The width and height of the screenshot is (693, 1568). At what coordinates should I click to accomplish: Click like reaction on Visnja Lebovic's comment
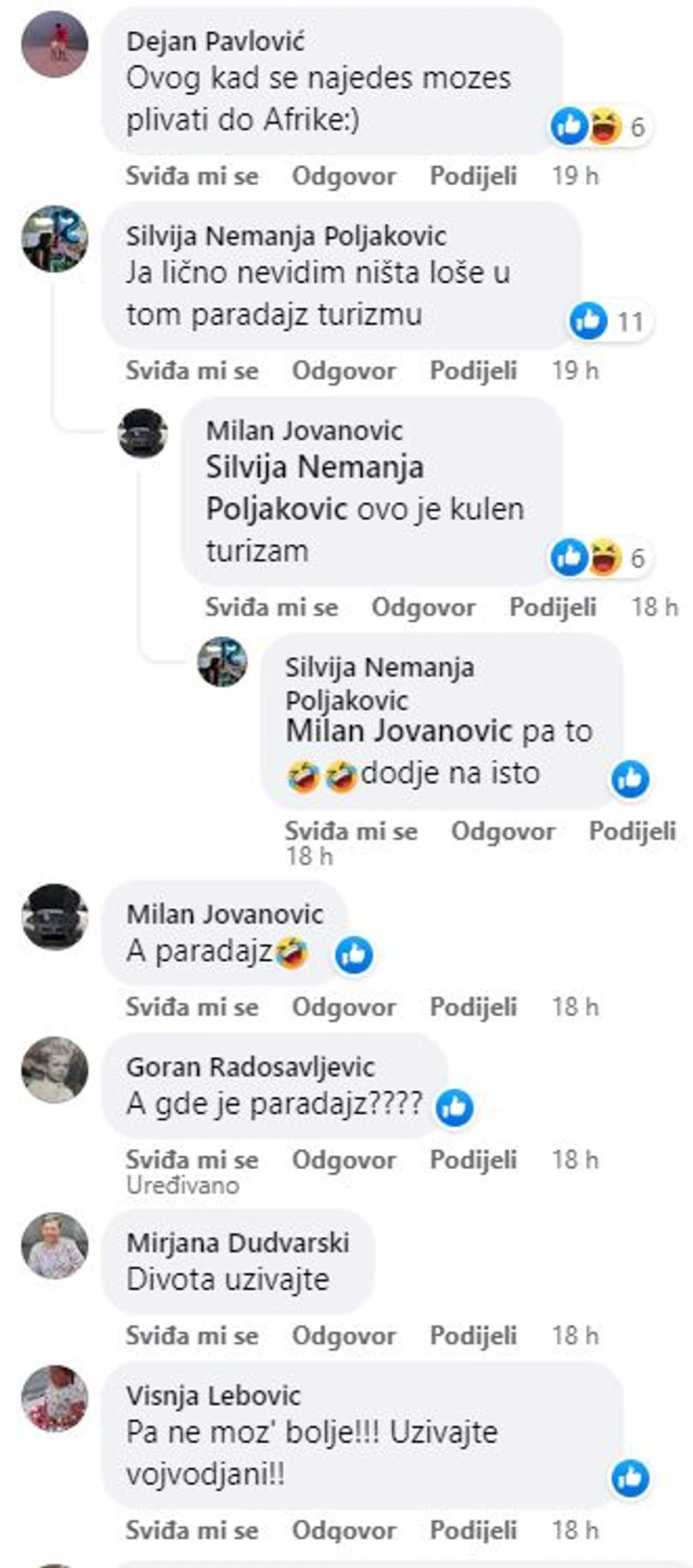point(631,1479)
